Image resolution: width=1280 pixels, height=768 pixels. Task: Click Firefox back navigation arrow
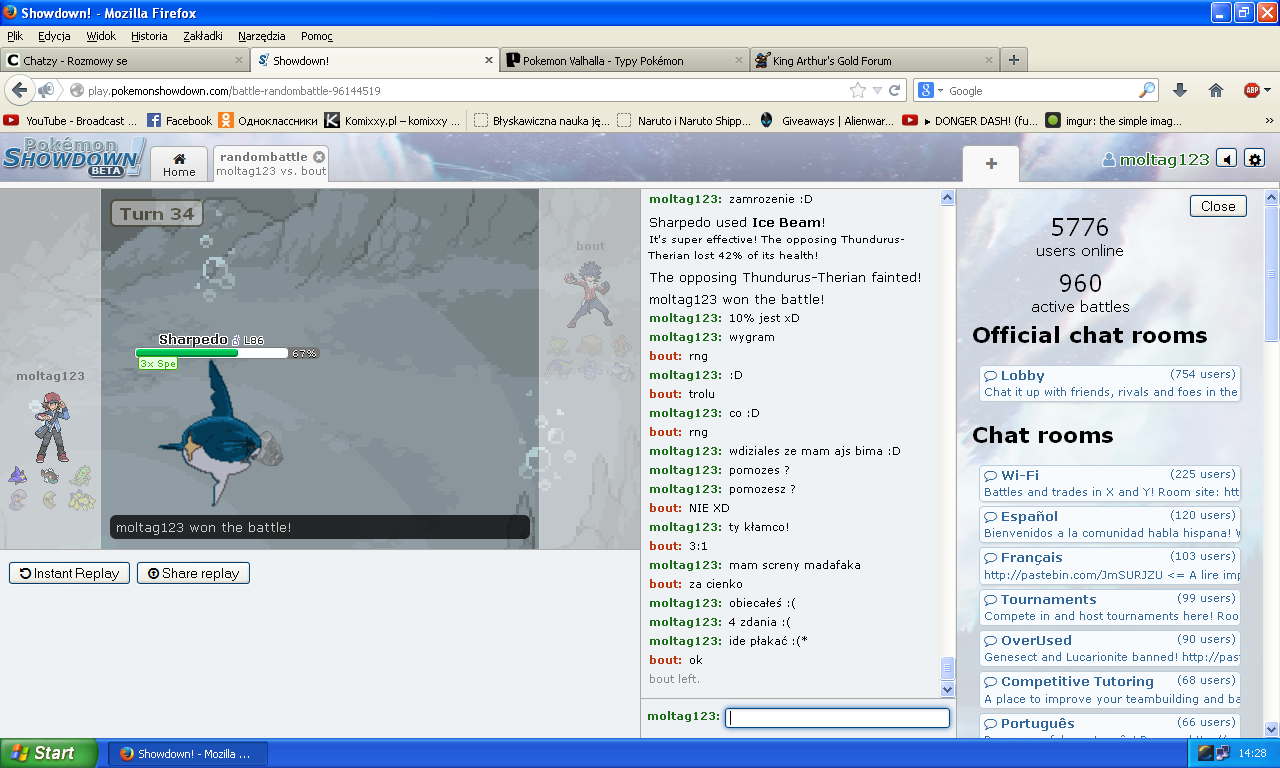[x=19, y=90]
